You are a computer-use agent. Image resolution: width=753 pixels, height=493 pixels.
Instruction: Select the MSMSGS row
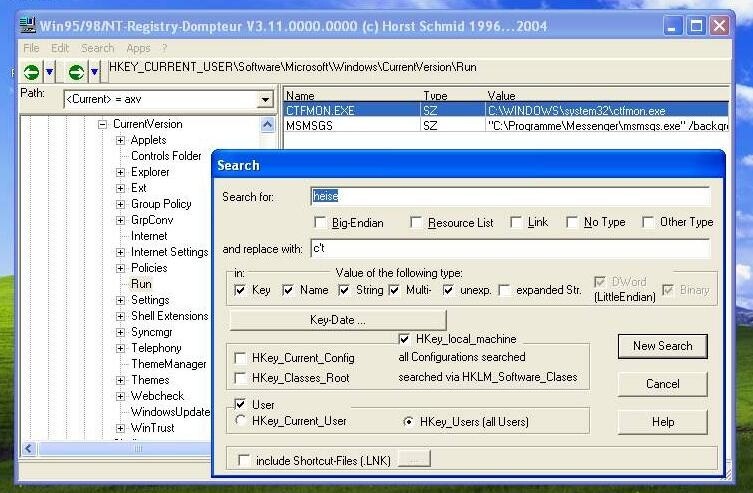click(x=506, y=126)
